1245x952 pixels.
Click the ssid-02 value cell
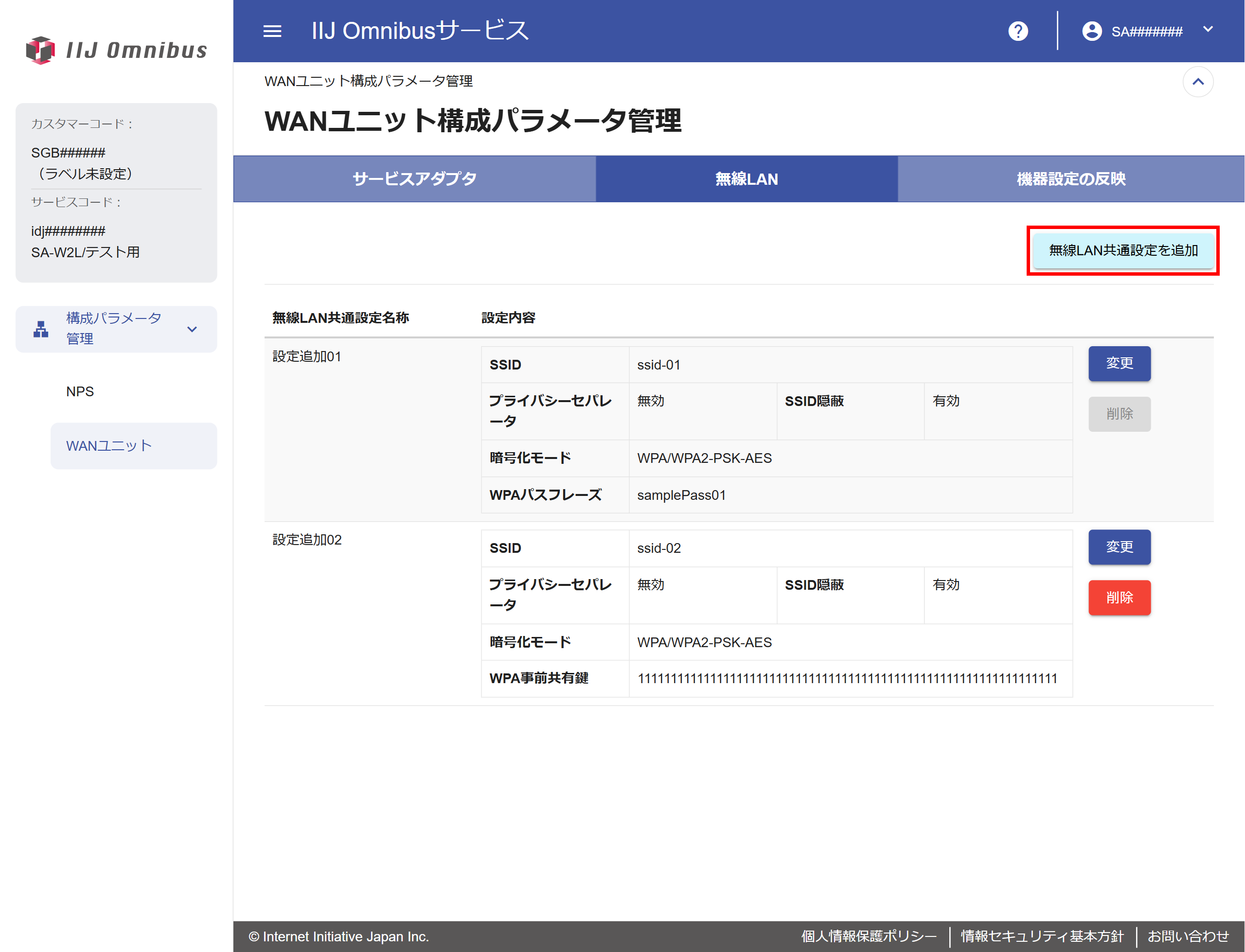coord(850,548)
